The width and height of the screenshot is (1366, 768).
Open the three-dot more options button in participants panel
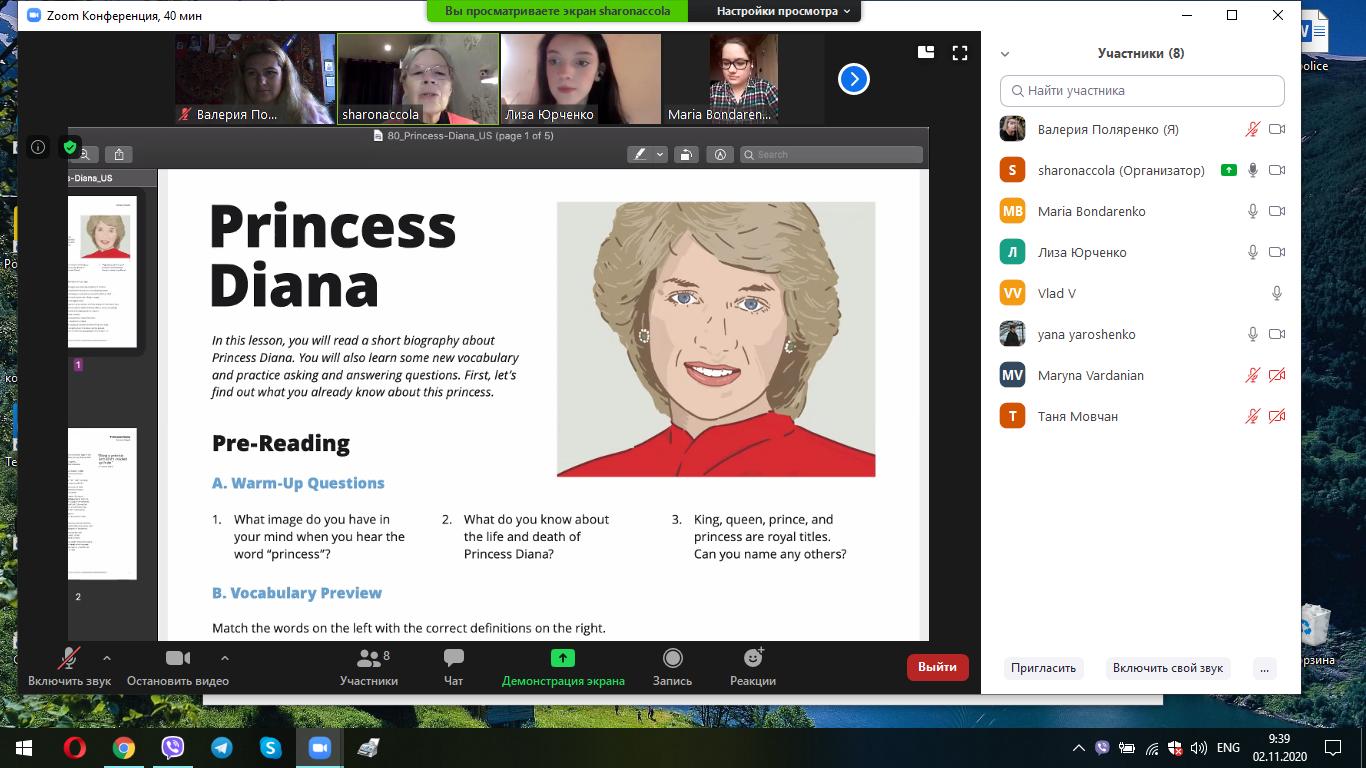point(1265,667)
